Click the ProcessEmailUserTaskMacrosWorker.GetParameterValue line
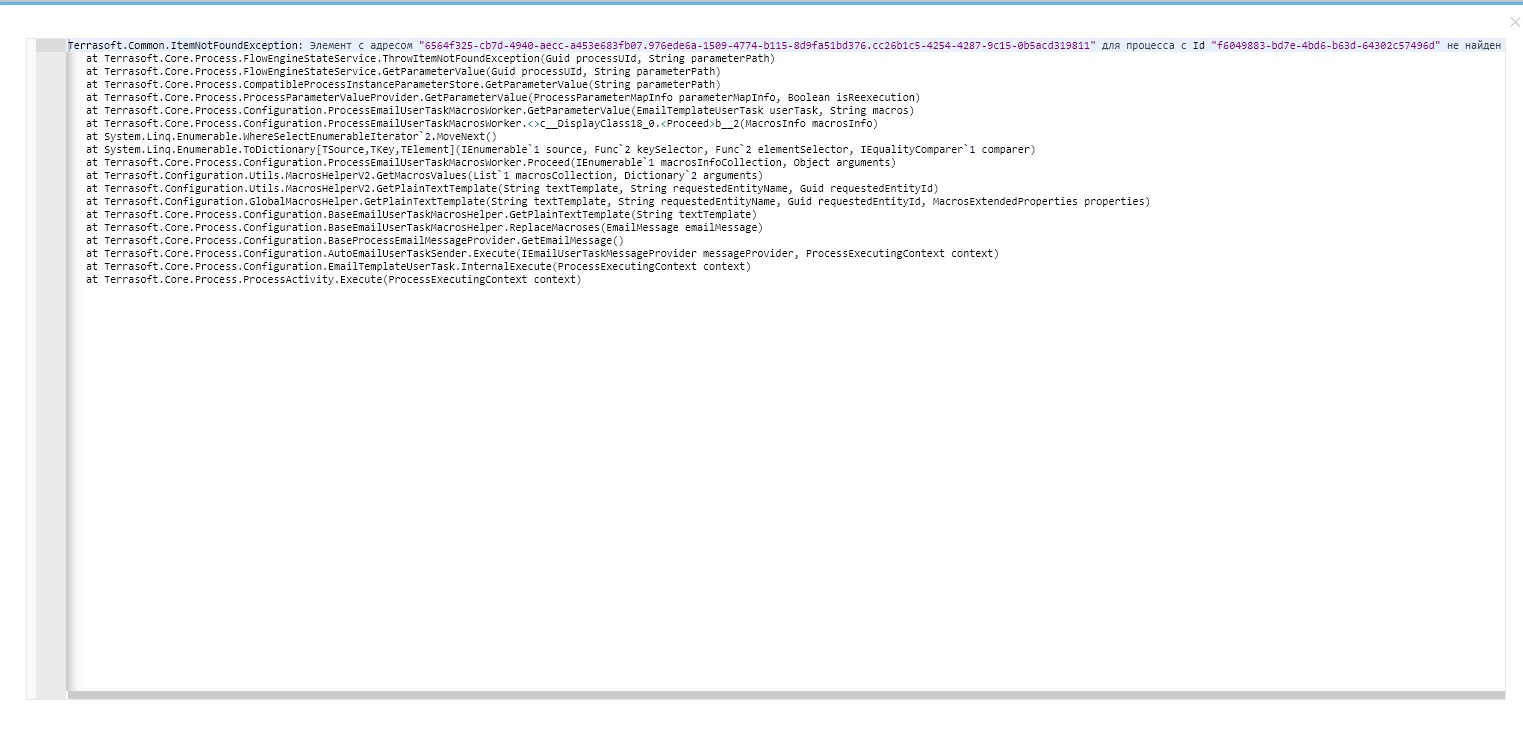This screenshot has height=729, width=1523. click(500, 111)
